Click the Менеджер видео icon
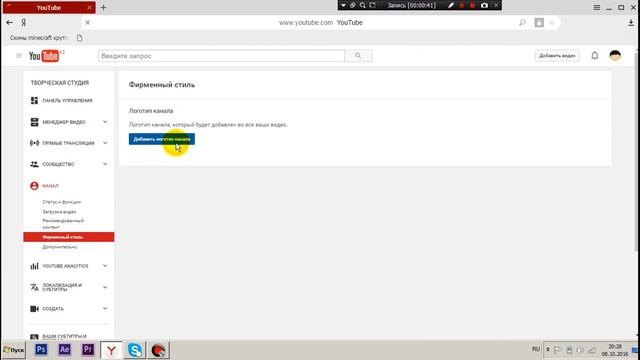 pyautogui.click(x=34, y=122)
